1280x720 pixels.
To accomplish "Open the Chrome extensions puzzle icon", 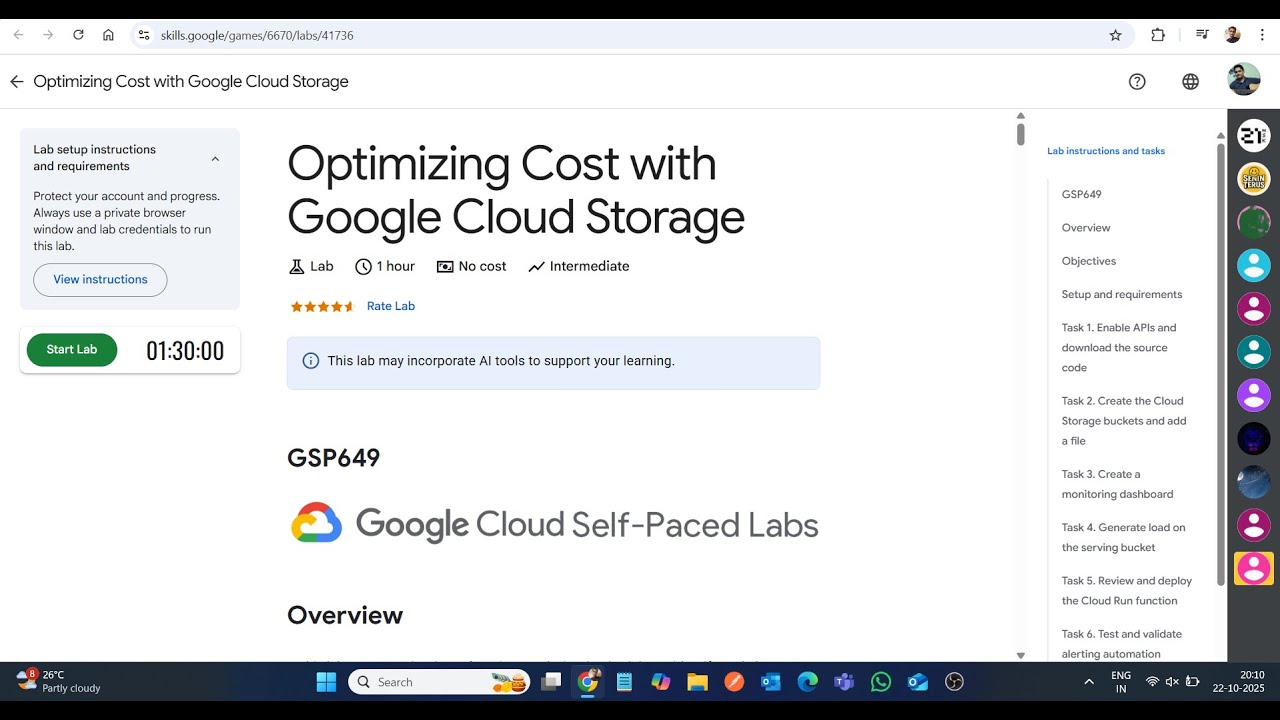I will click(1158, 35).
